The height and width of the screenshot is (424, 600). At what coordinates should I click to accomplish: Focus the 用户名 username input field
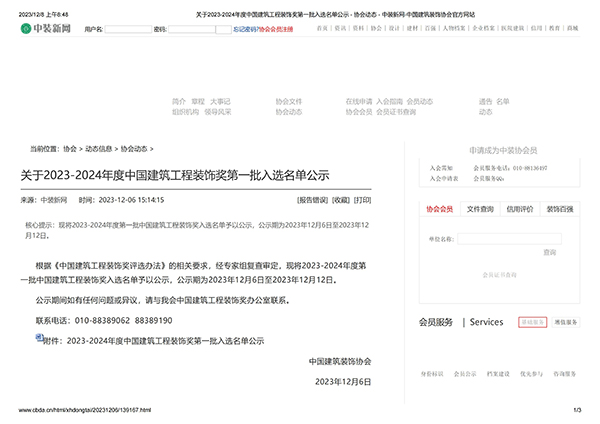[x=136, y=30]
